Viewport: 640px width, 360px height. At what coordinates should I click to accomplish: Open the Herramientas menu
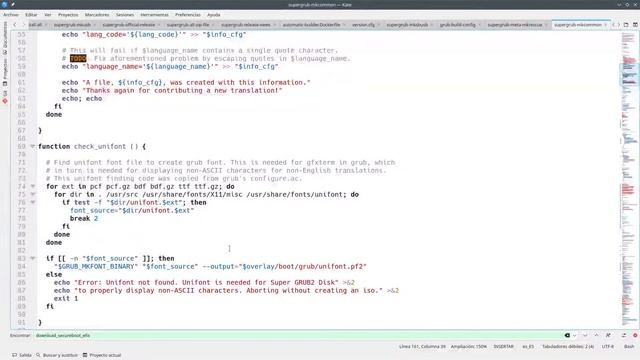[154, 15]
